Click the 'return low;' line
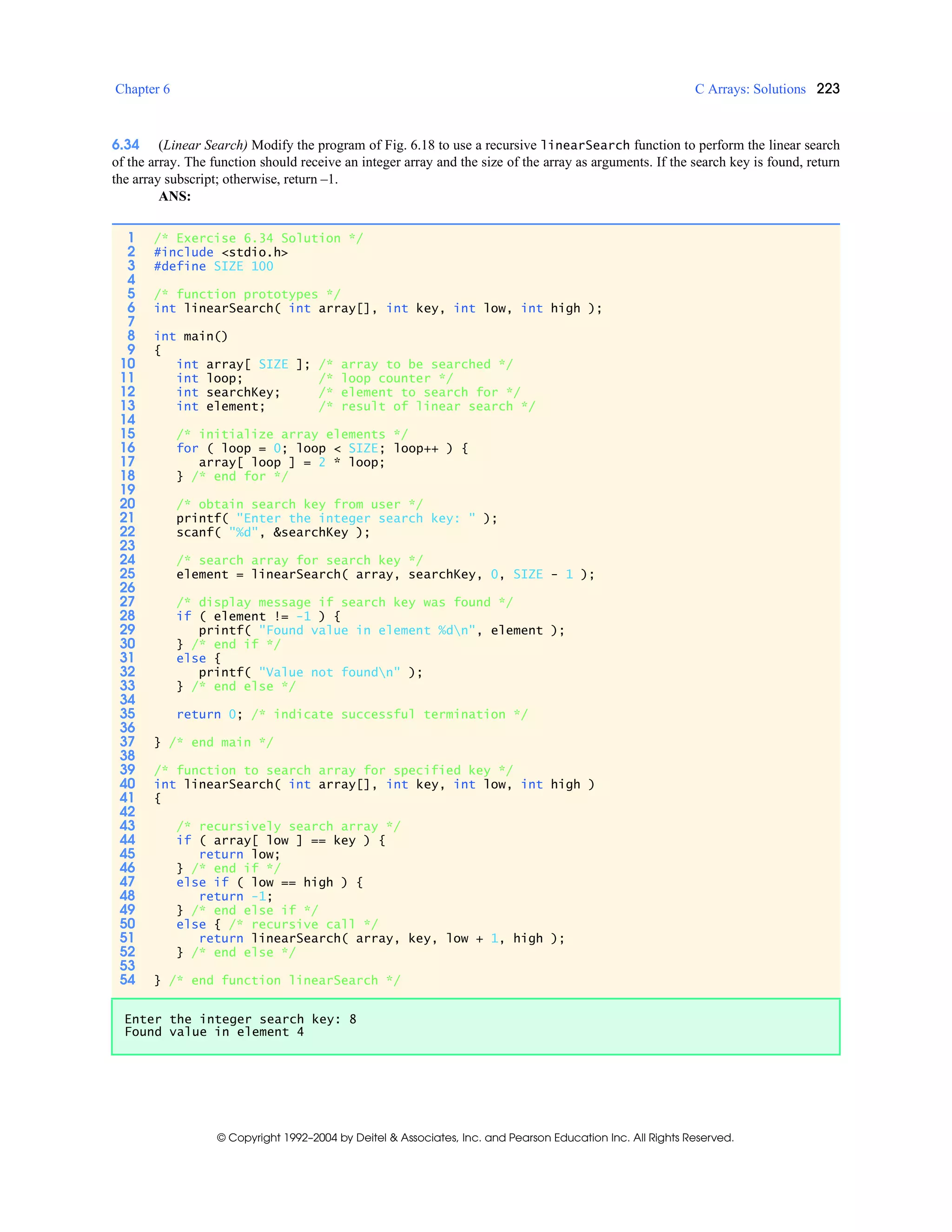This screenshot has height=1232, width=952. pyautogui.click(x=239, y=854)
